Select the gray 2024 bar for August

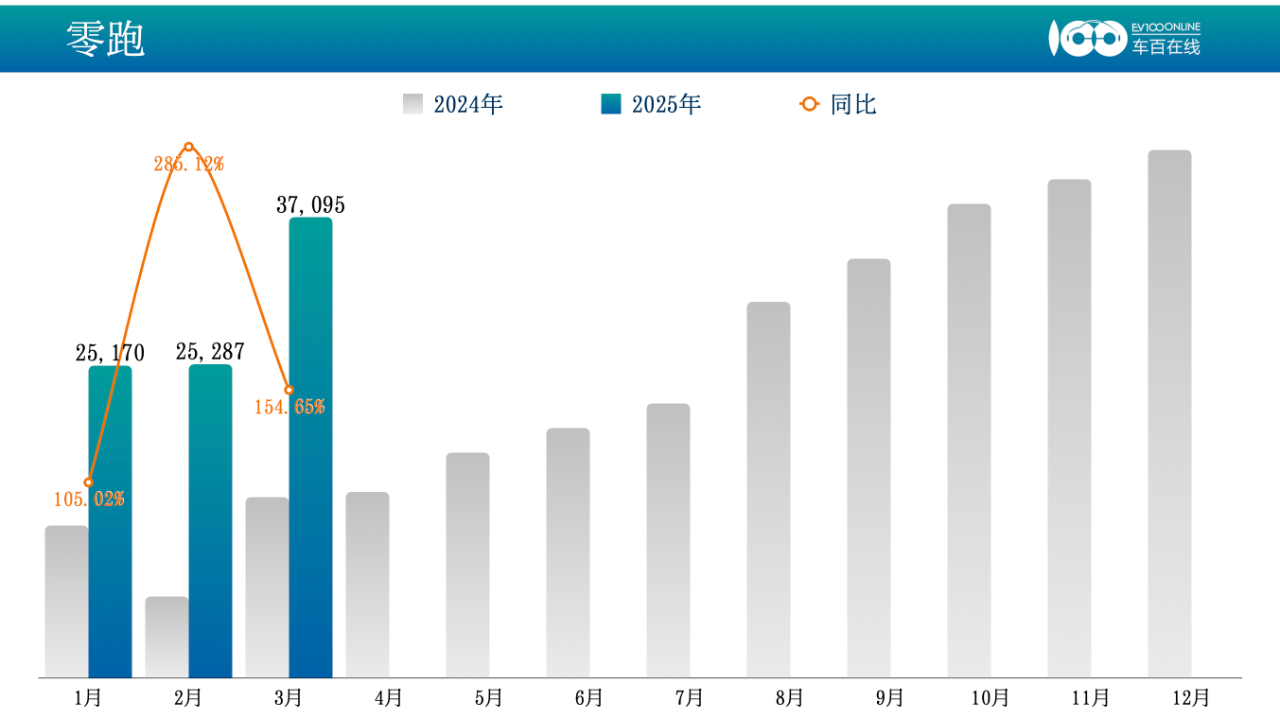point(768,489)
